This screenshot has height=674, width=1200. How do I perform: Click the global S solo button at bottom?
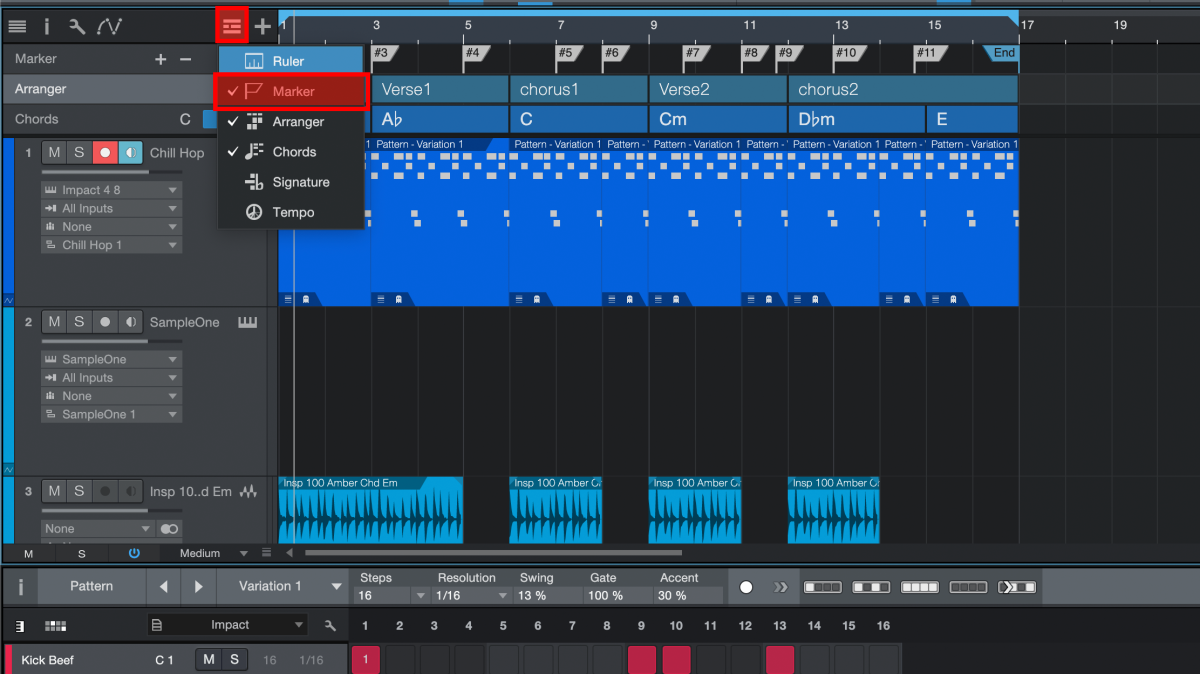pos(82,553)
